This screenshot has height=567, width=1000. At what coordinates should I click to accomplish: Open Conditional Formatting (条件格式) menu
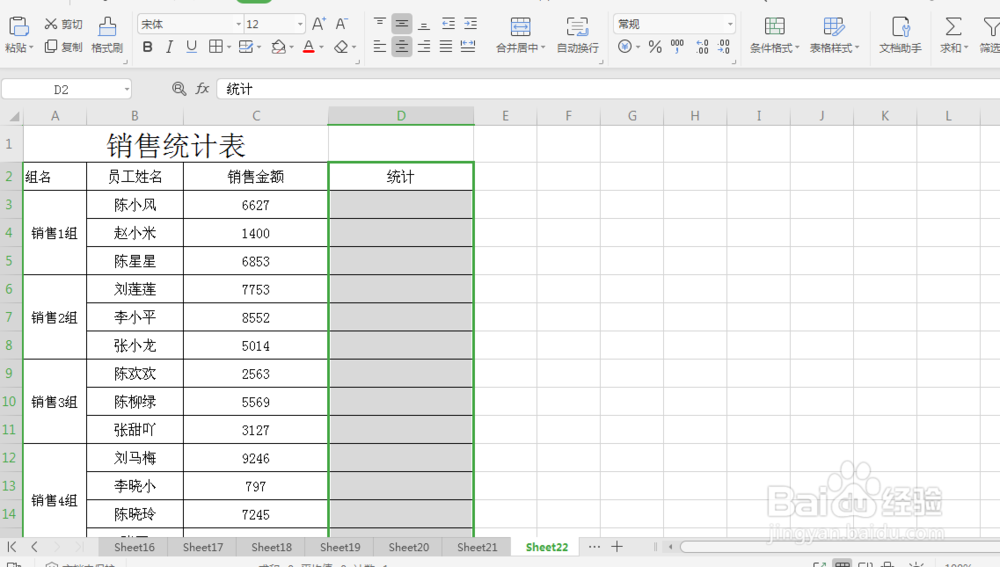[774, 35]
